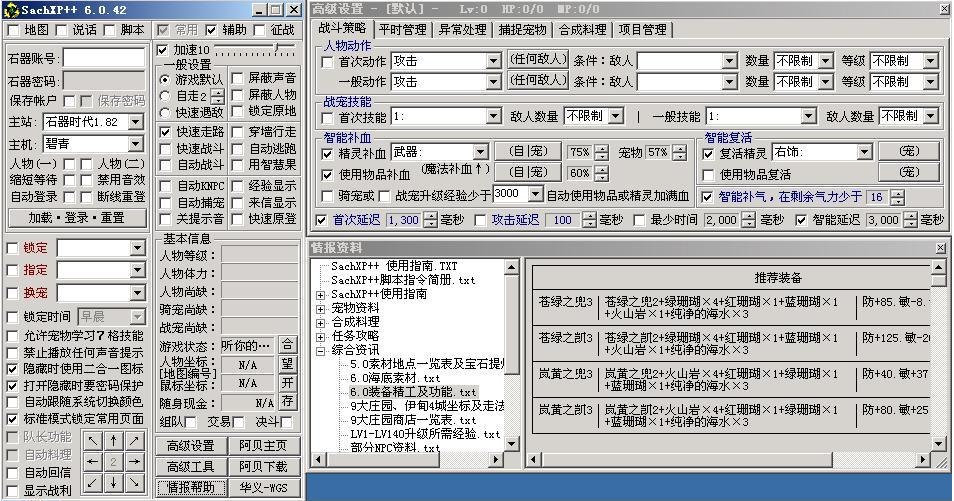Click the up-right direction arrow button

click(134, 441)
